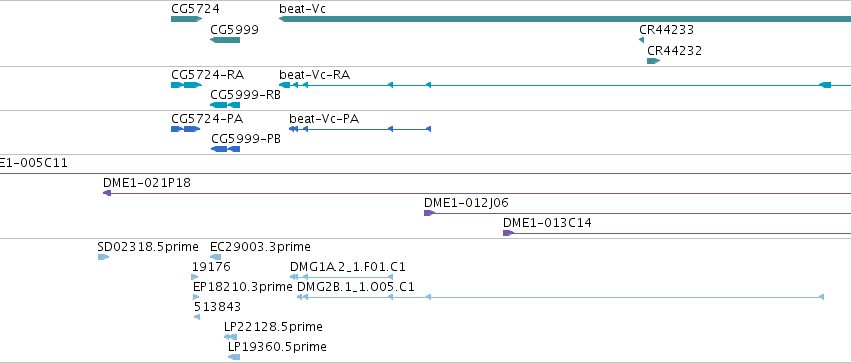Select the SD02318.5prime EST glyph
851x363 pixels.
(103, 257)
